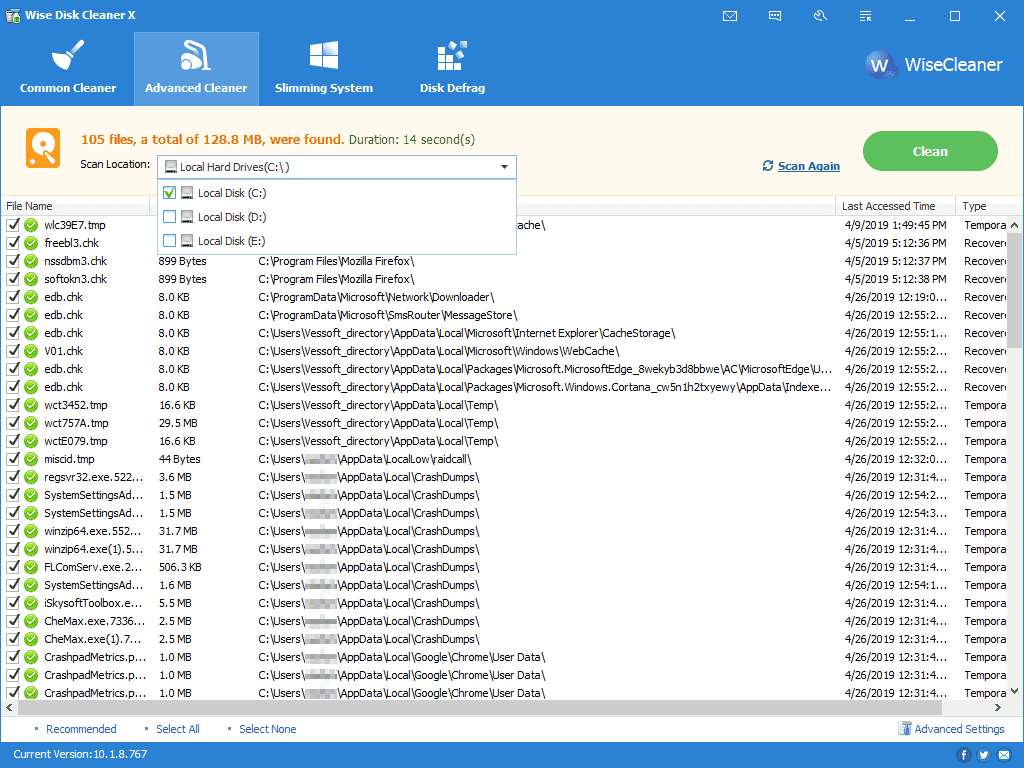The image size is (1024, 768).
Task: Select the winzip64.exe(1).5... file row
Action: coord(504,549)
